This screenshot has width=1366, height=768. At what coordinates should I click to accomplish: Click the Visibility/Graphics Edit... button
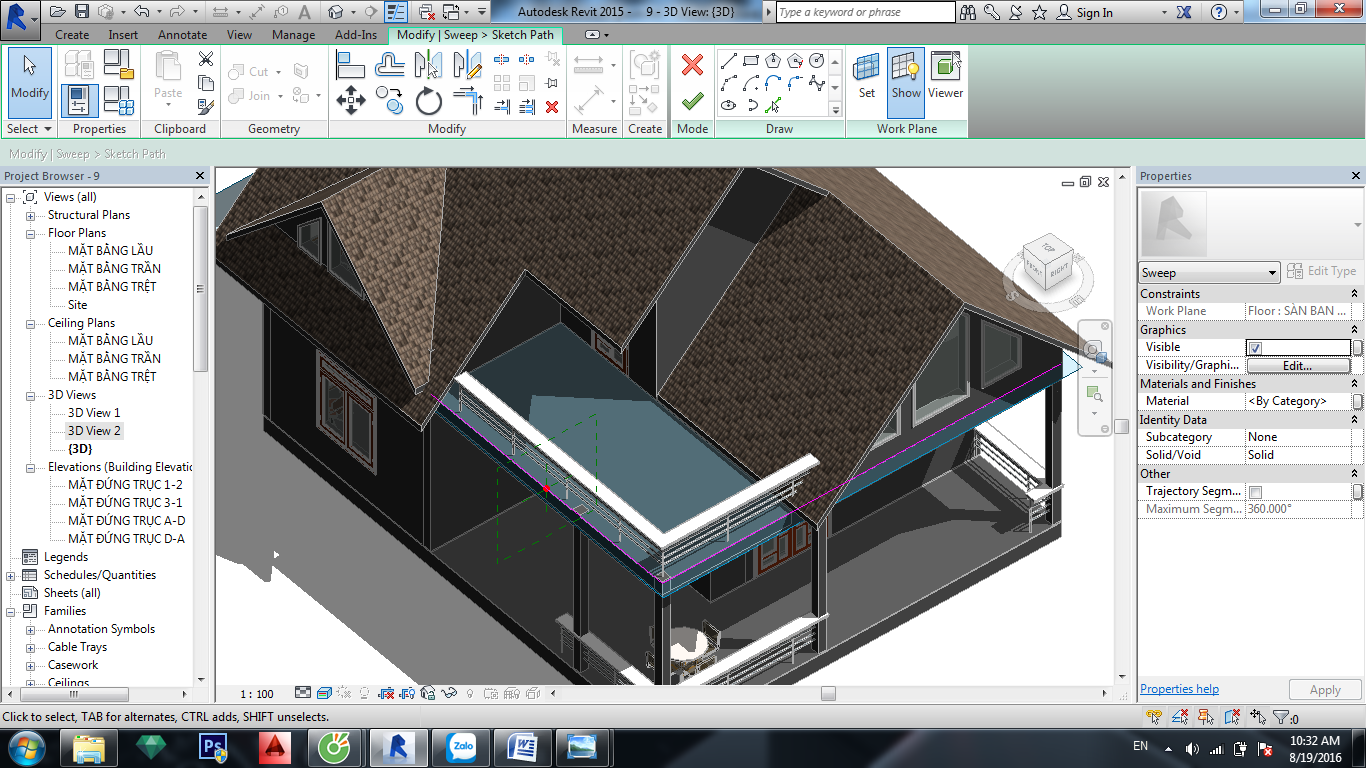pyautogui.click(x=1297, y=366)
